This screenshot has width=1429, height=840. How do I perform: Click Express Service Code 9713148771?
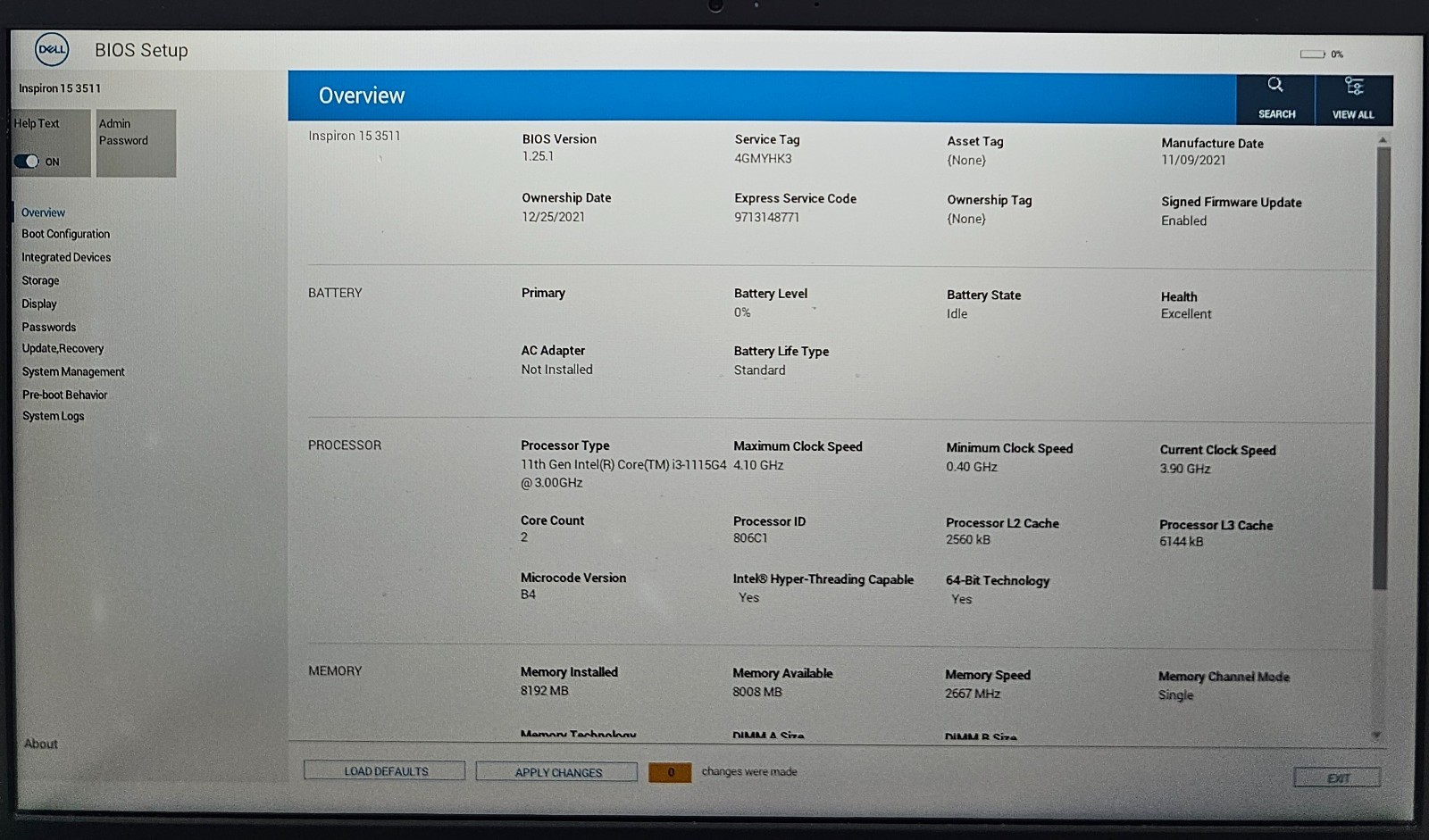tap(766, 217)
